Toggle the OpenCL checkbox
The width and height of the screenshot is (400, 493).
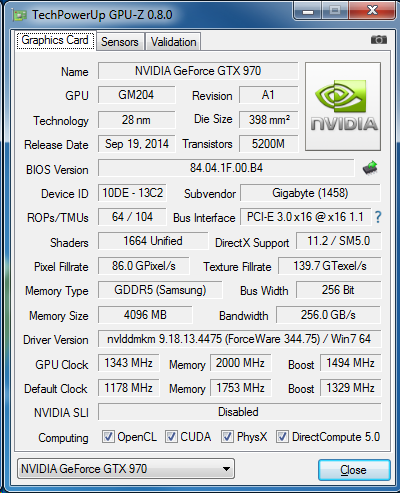tap(108, 436)
